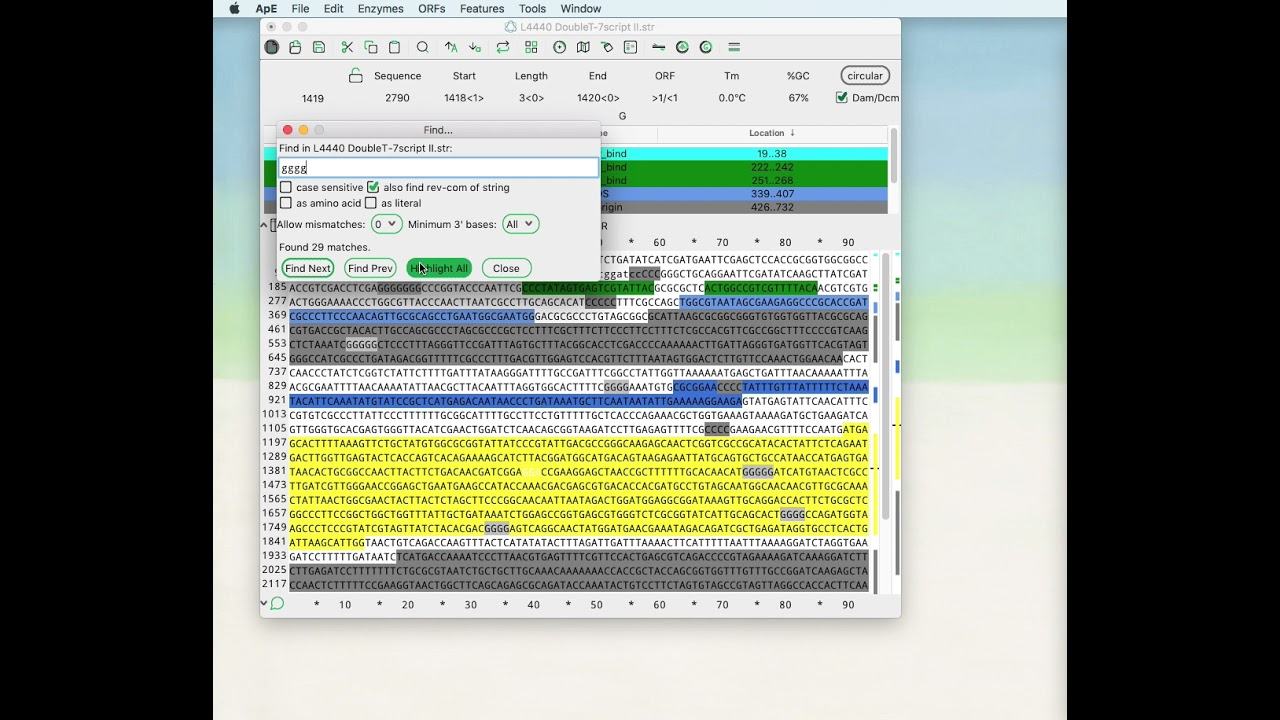Open the Minimum 3' bases dropdown
This screenshot has width=1280, height=720.
(x=520, y=224)
